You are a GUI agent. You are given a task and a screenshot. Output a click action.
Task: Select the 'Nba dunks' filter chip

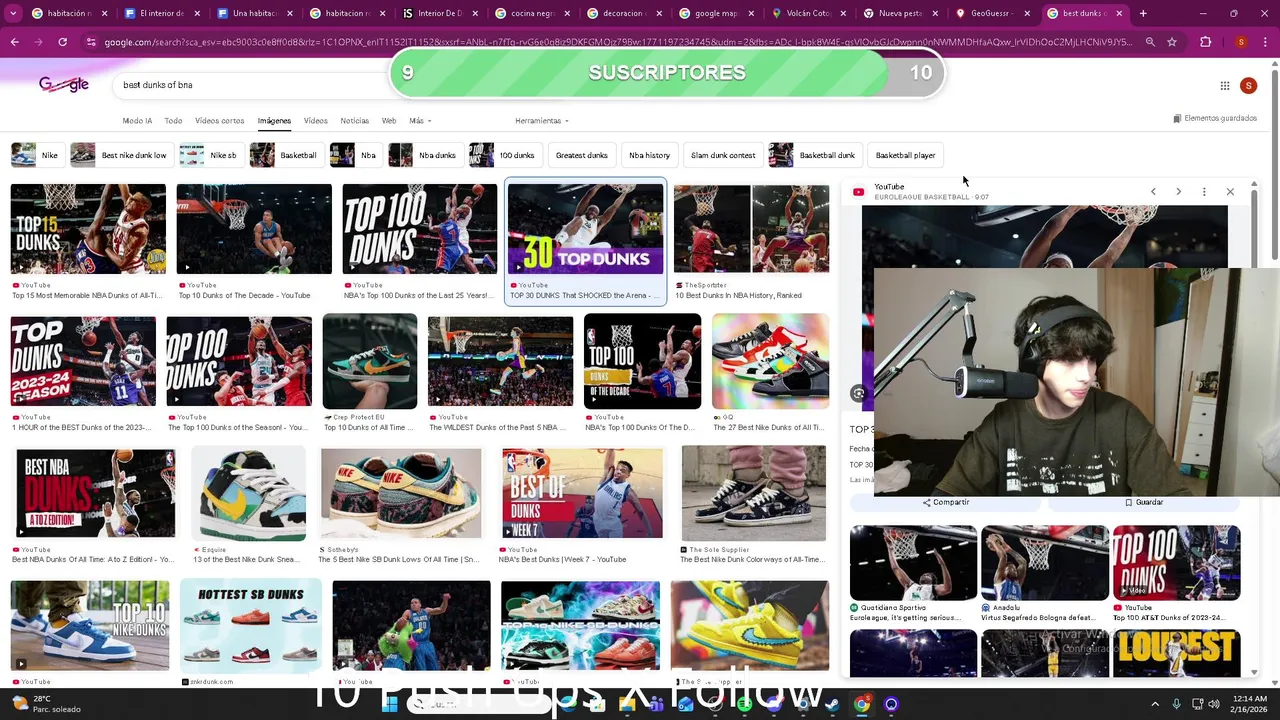coord(425,155)
